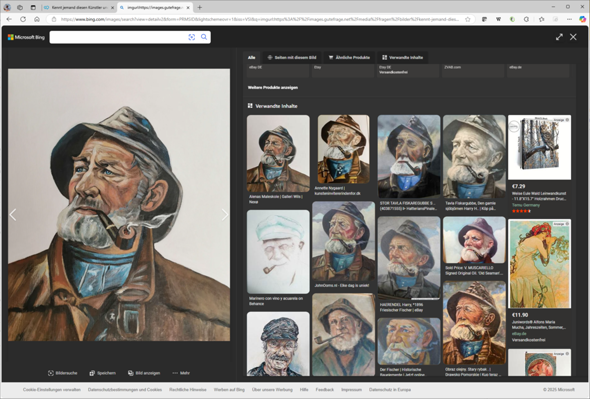The height and width of the screenshot is (399, 590).
Task: Click Cookie-Einstellungen verwalten footer link
Action: (52, 390)
